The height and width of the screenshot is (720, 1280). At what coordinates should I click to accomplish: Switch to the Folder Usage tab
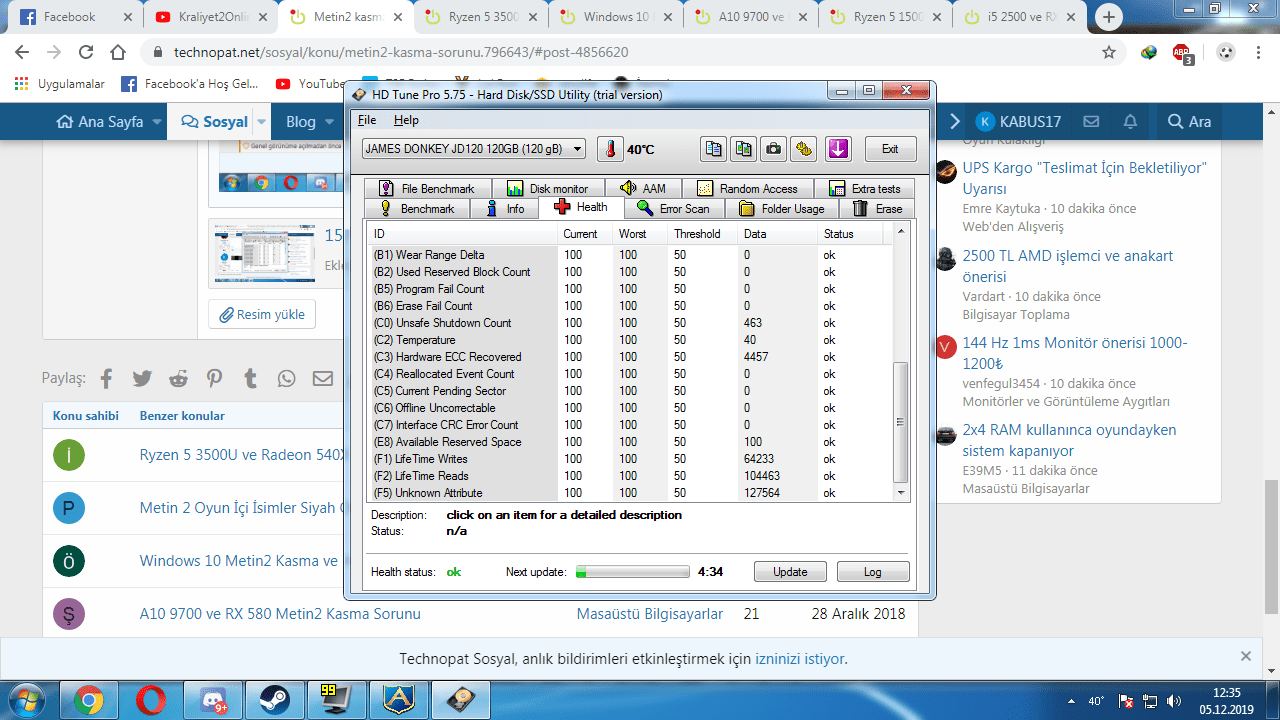[781, 209]
